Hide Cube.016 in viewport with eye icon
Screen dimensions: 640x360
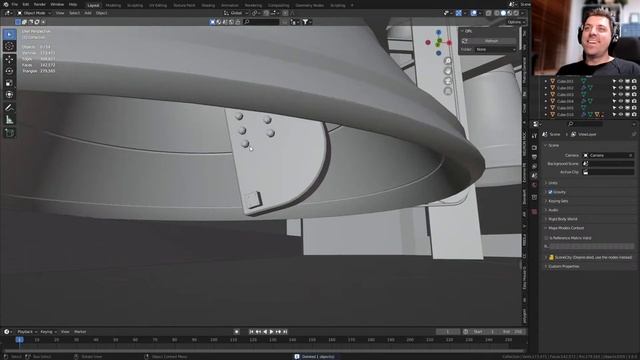(621, 115)
